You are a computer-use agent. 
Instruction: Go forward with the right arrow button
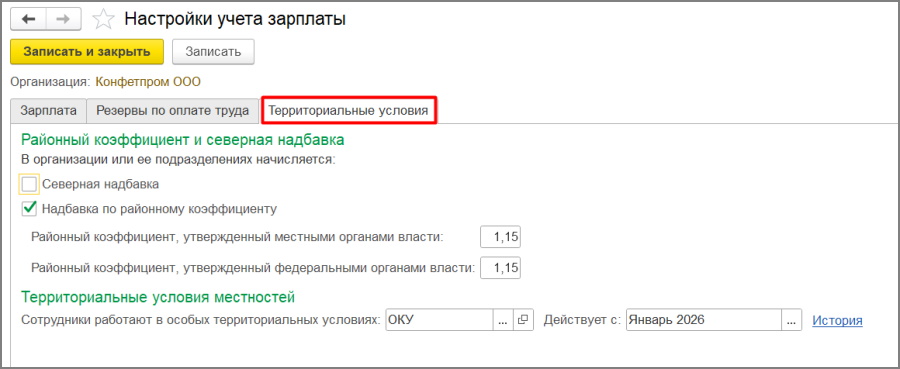64,19
